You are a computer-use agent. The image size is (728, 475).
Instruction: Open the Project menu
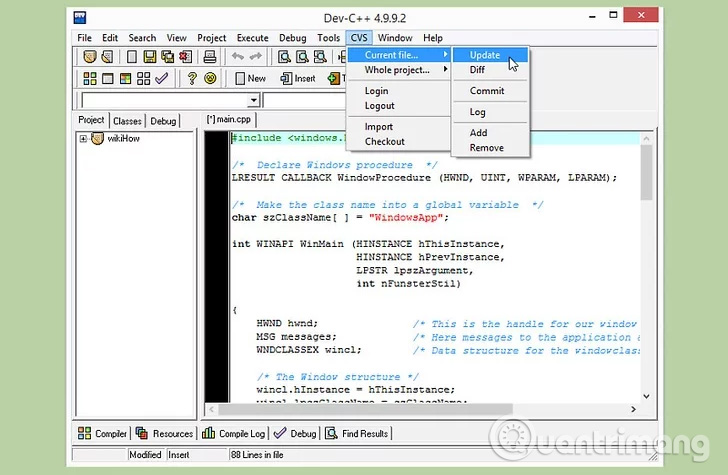pos(211,38)
